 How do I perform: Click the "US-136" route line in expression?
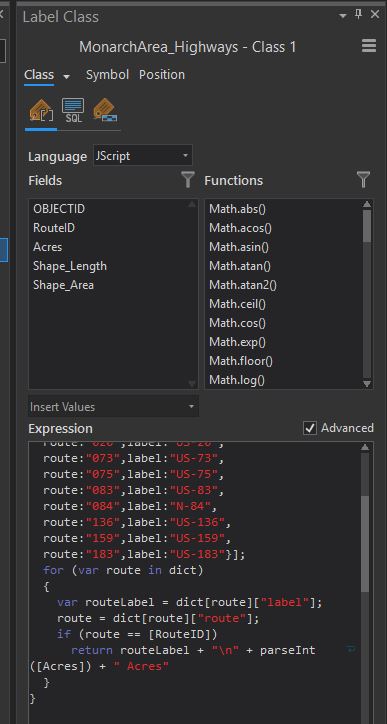point(137,522)
